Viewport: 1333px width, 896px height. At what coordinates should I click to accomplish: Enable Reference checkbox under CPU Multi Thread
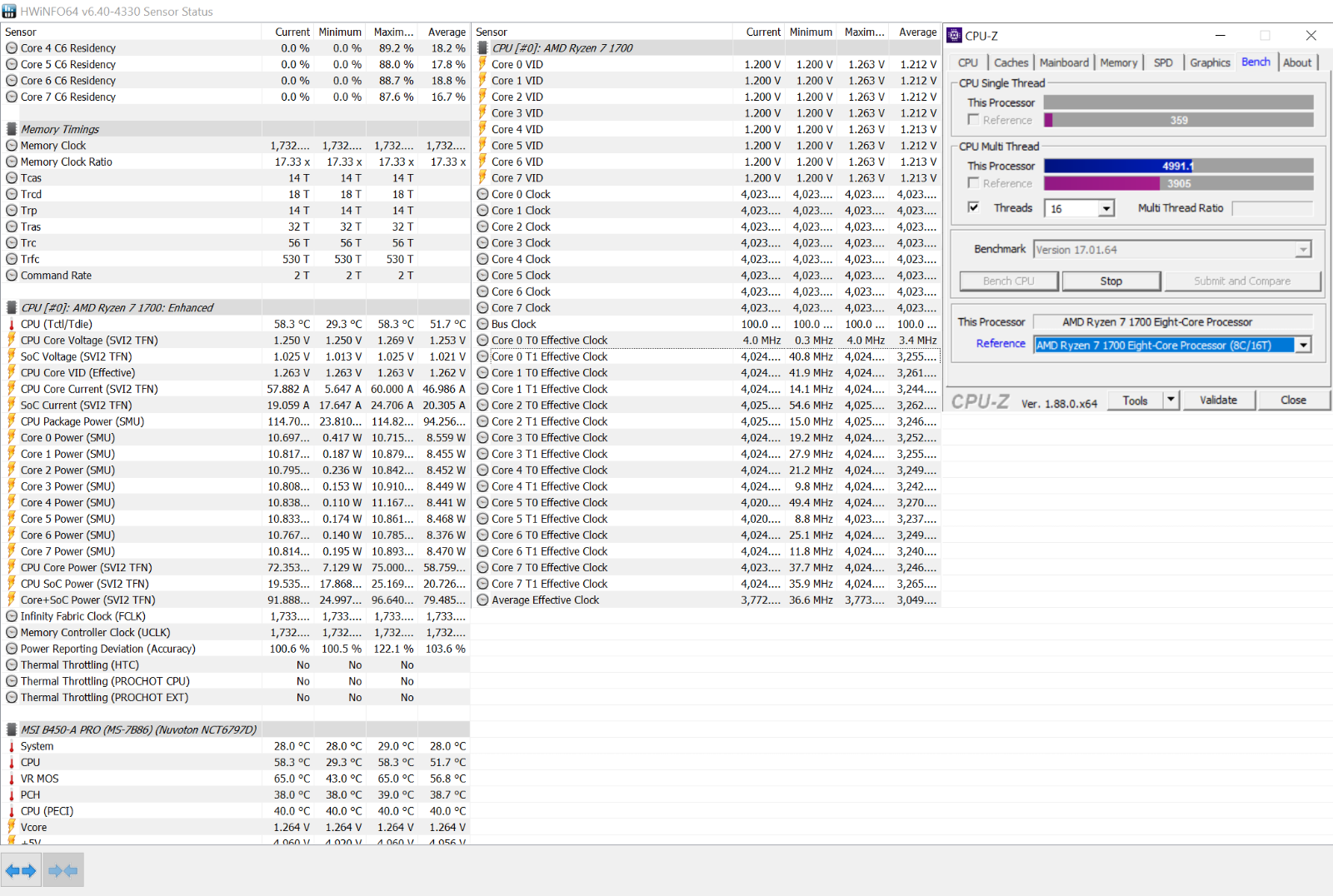pyautogui.click(x=973, y=182)
